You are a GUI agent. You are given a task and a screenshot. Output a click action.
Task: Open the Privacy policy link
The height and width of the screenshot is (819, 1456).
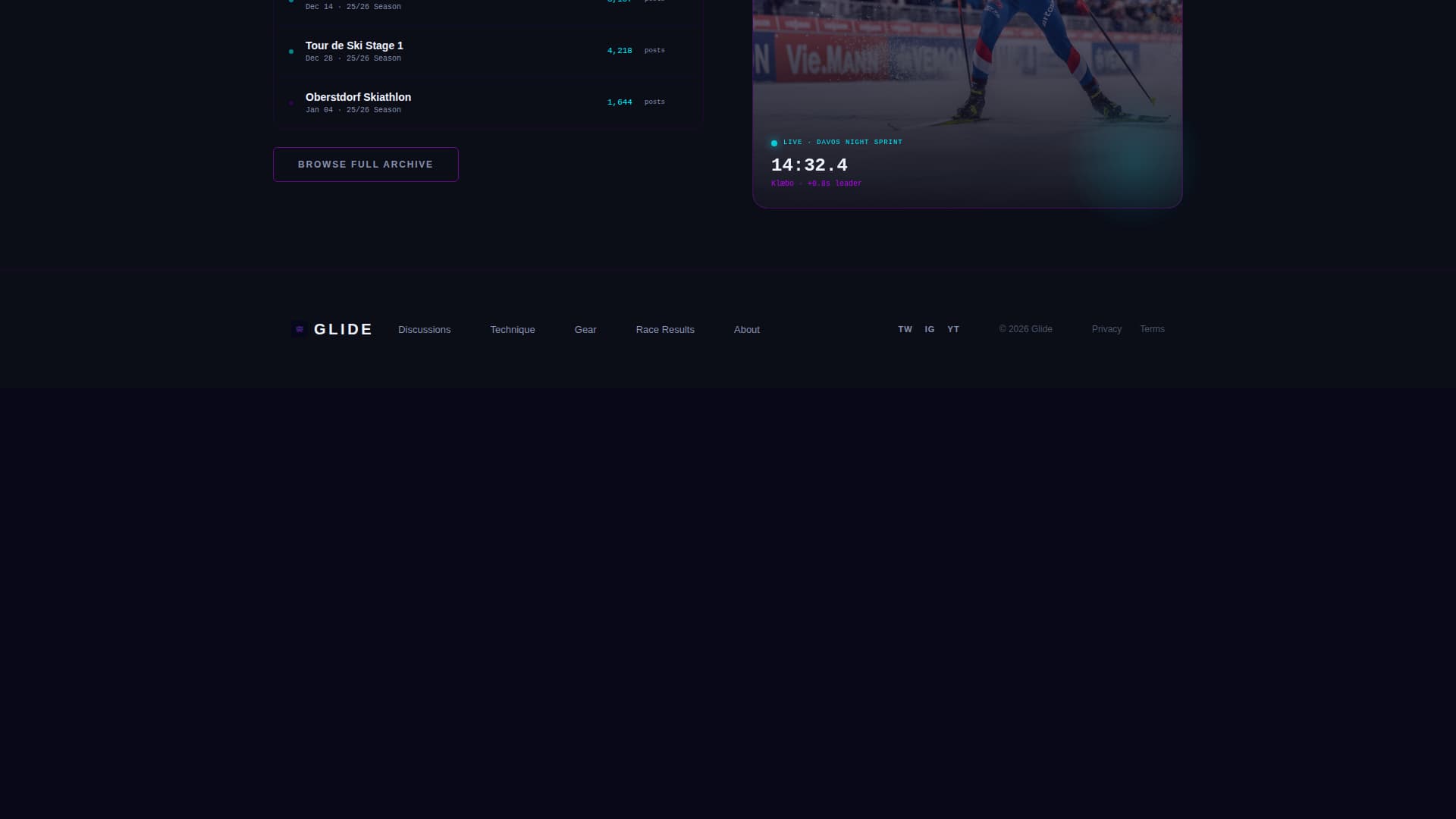(x=1106, y=329)
